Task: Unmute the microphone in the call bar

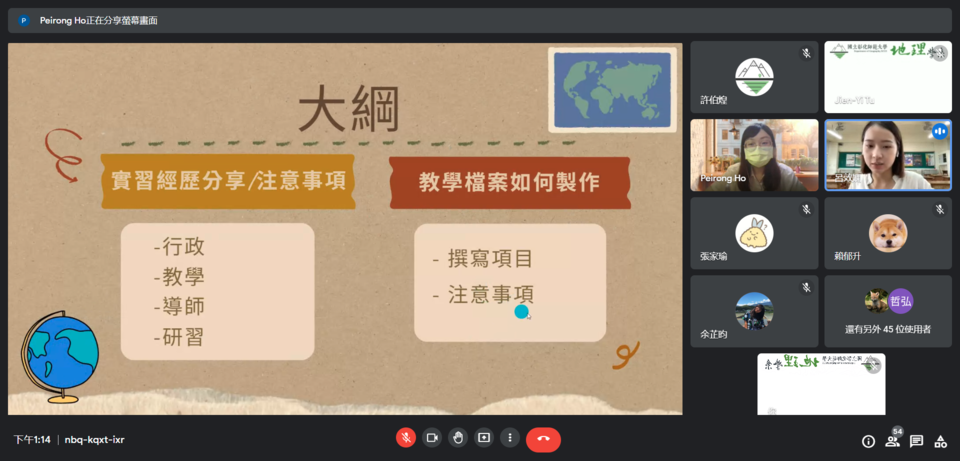Action: pos(406,438)
